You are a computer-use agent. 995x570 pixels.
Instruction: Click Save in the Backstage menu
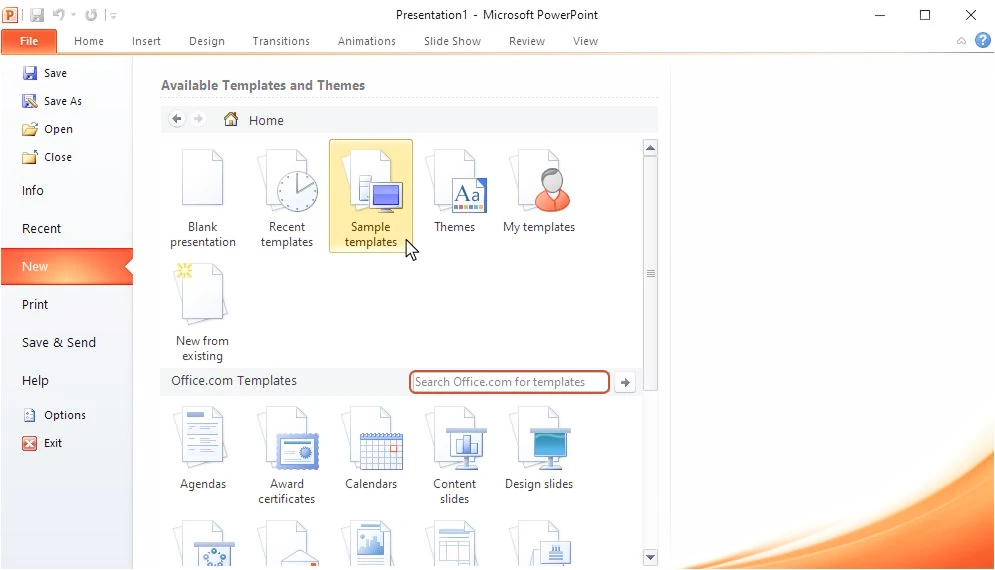(44, 73)
